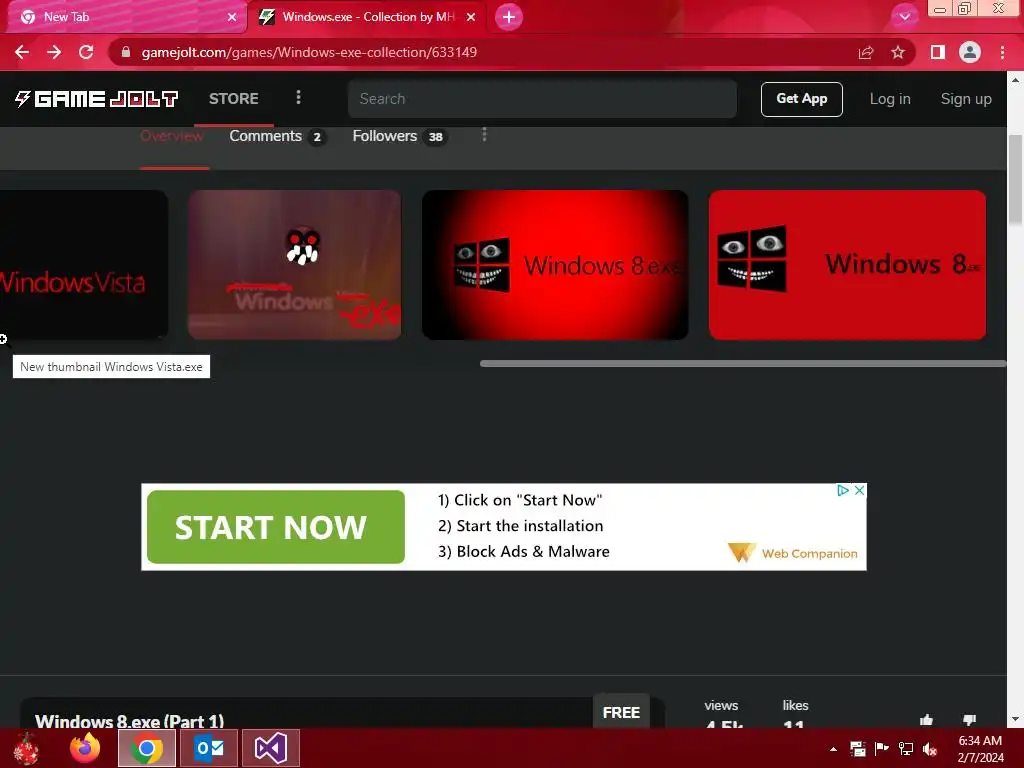The width and height of the screenshot is (1024, 768).
Task: Open the Comments tab
Action: point(278,136)
